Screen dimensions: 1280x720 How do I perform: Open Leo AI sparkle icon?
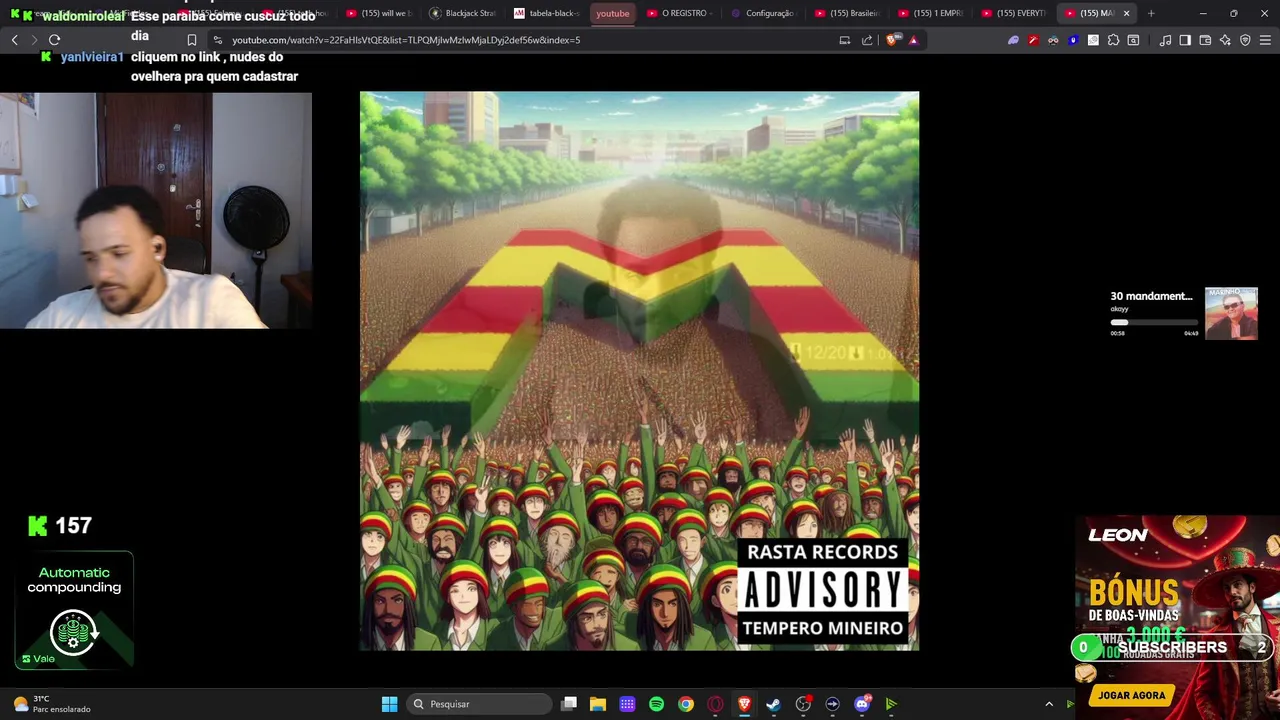pyautogui.click(x=1225, y=40)
